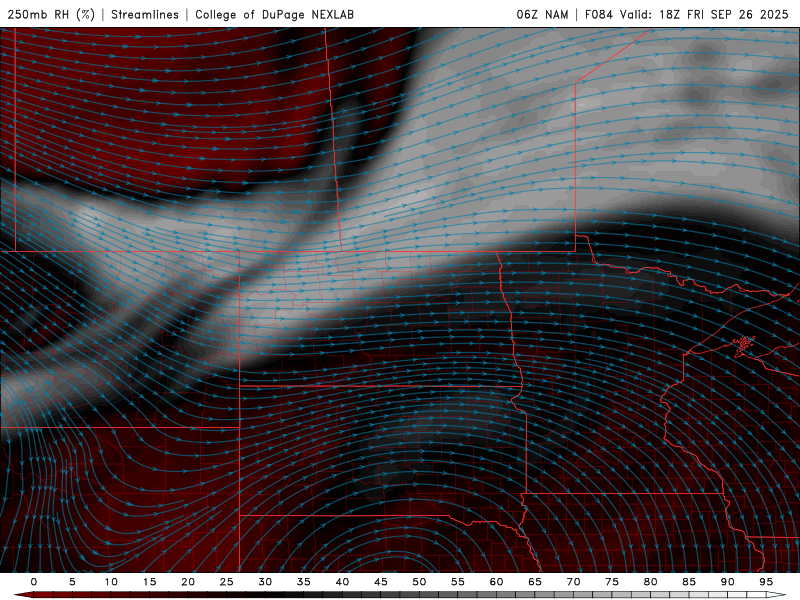This screenshot has height=600, width=800.
Task: Click the "85" label on the color bar
Action: (x=689, y=582)
